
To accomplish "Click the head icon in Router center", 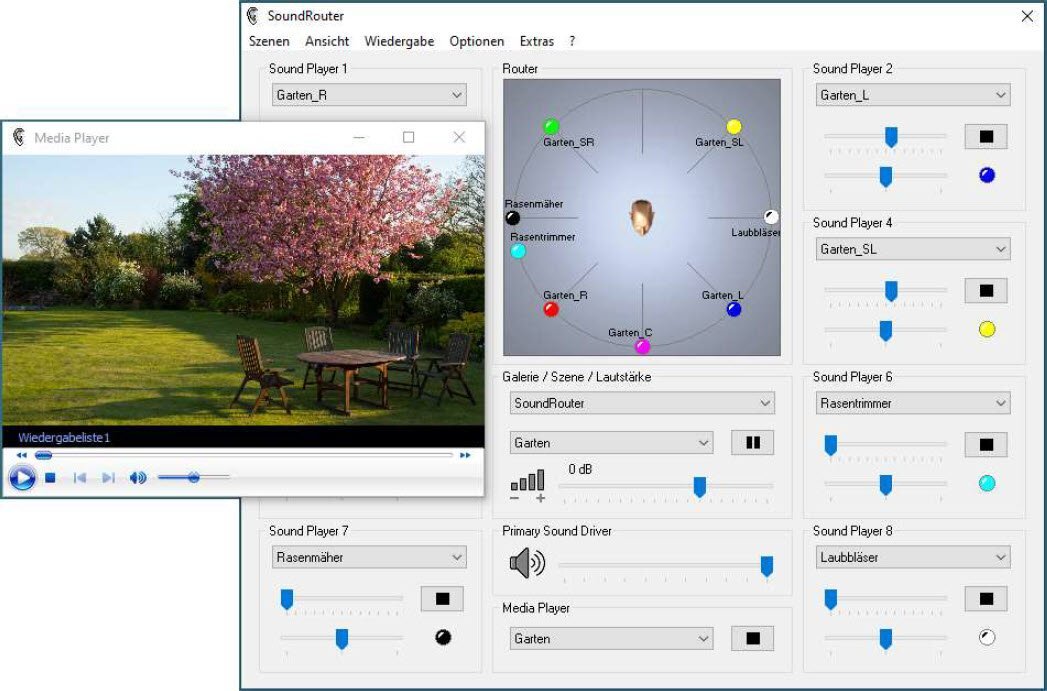I will [x=641, y=217].
